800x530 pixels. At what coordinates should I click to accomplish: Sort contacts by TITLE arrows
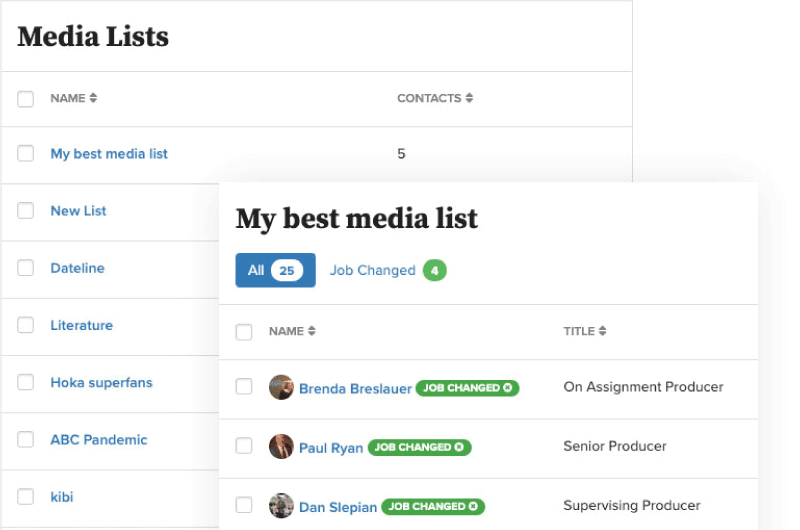pos(603,331)
